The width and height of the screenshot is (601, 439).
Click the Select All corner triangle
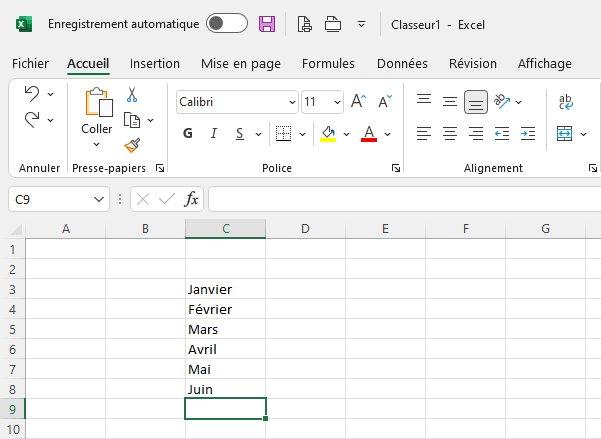click(16, 229)
